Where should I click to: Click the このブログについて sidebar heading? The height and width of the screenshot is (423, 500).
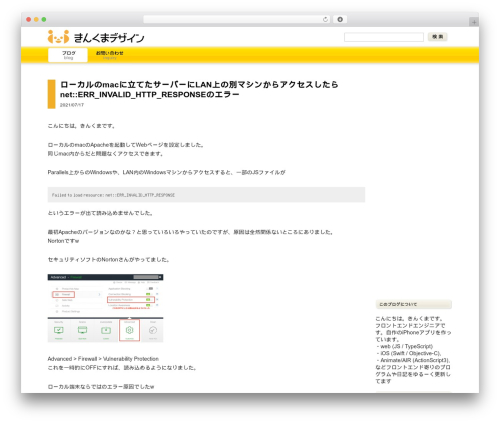pyautogui.click(x=413, y=304)
